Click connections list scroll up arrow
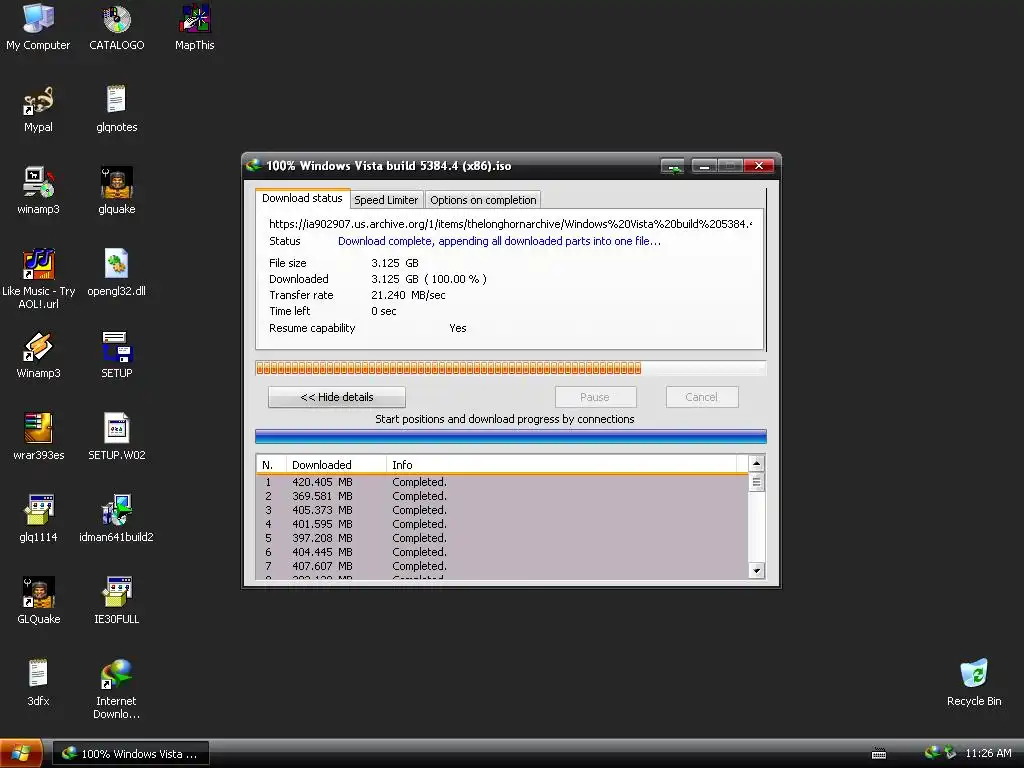Screen dimensions: 1024x768 [756, 464]
